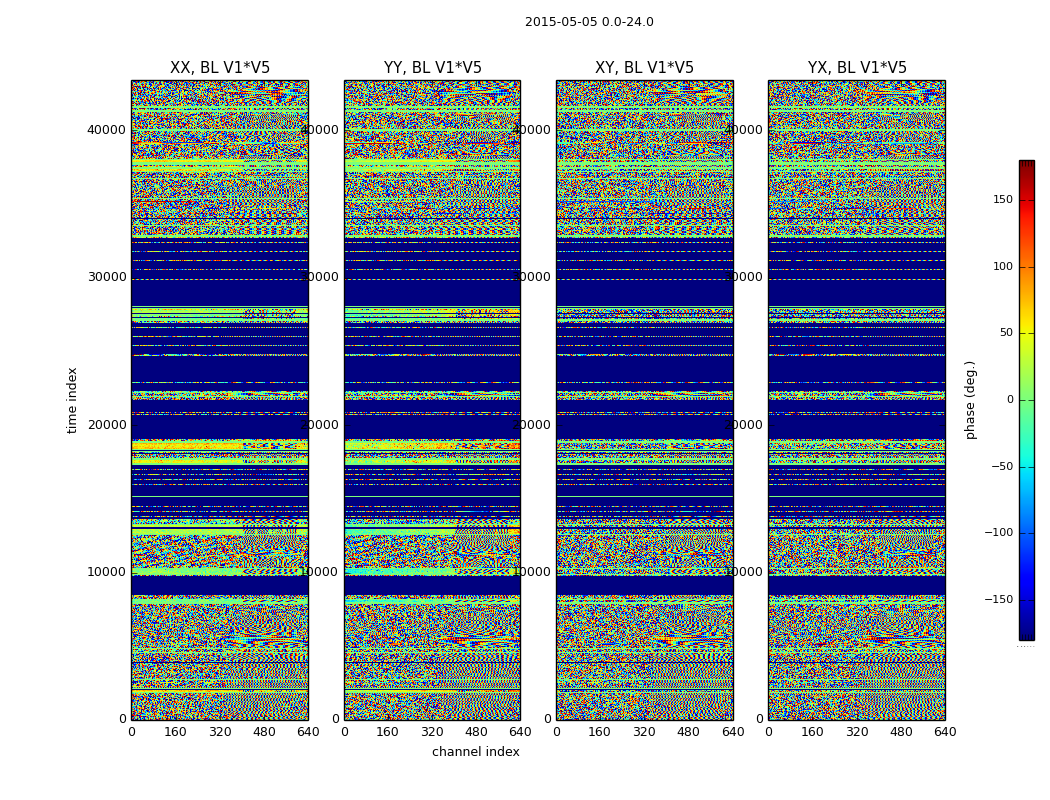Click the '320' x-tick under the XX panel

[220, 732]
